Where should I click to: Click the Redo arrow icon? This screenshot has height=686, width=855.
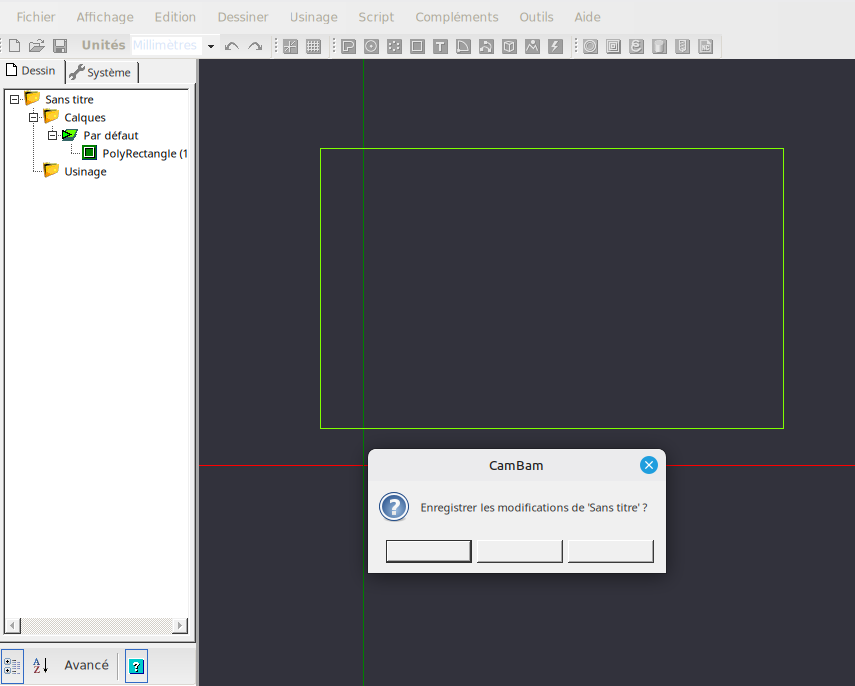click(255, 46)
